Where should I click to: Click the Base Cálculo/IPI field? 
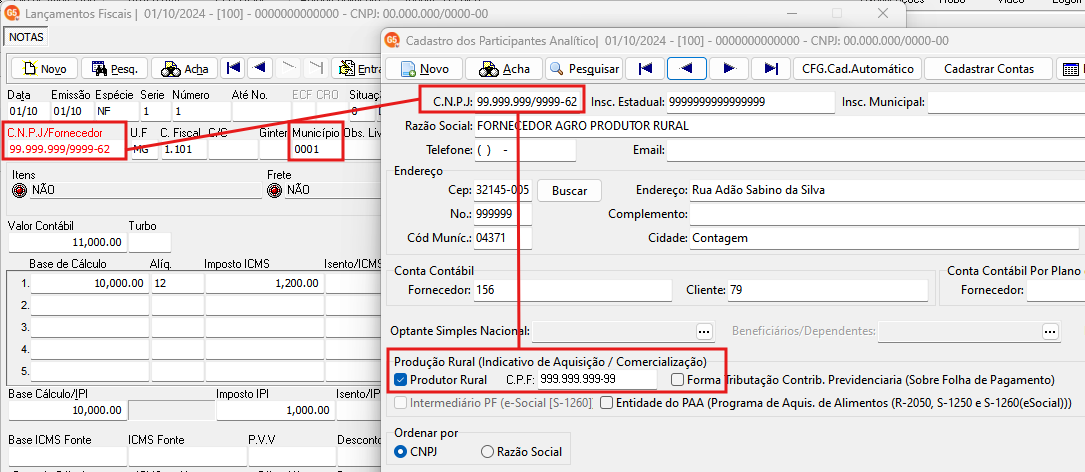(67, 410)
